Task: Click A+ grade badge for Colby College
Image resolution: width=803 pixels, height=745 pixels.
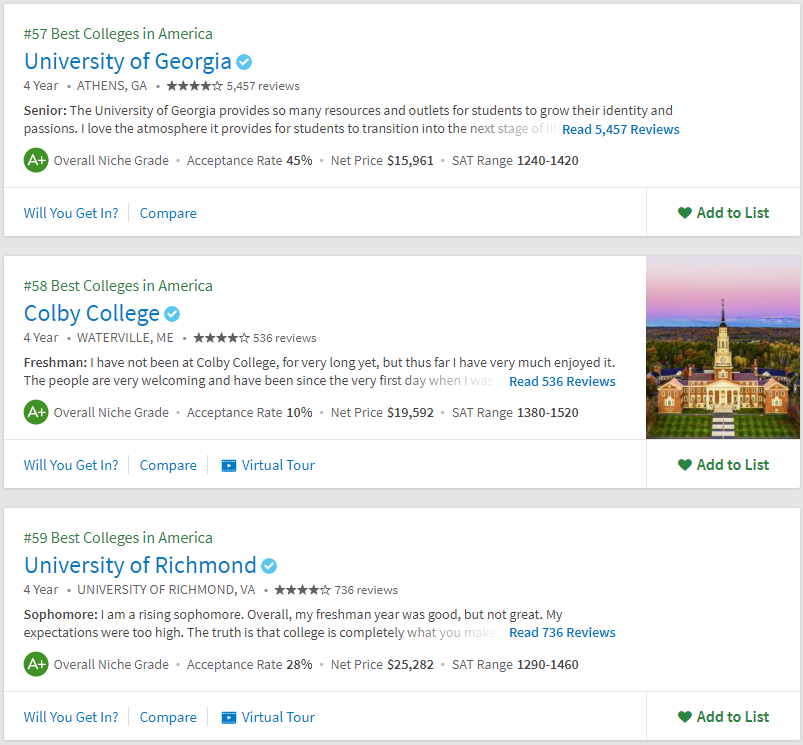Action: tap(36, 412)
